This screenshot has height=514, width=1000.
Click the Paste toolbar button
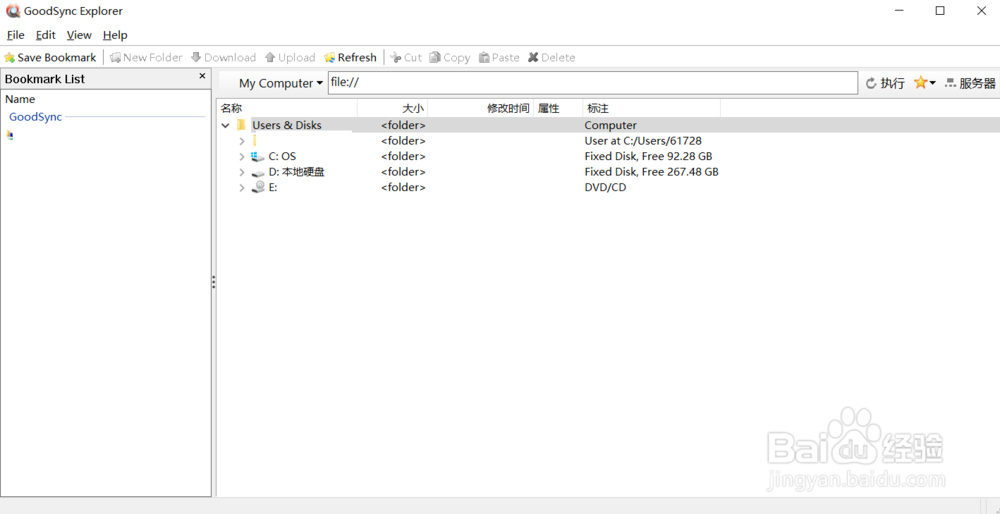(x=499, y=57)
